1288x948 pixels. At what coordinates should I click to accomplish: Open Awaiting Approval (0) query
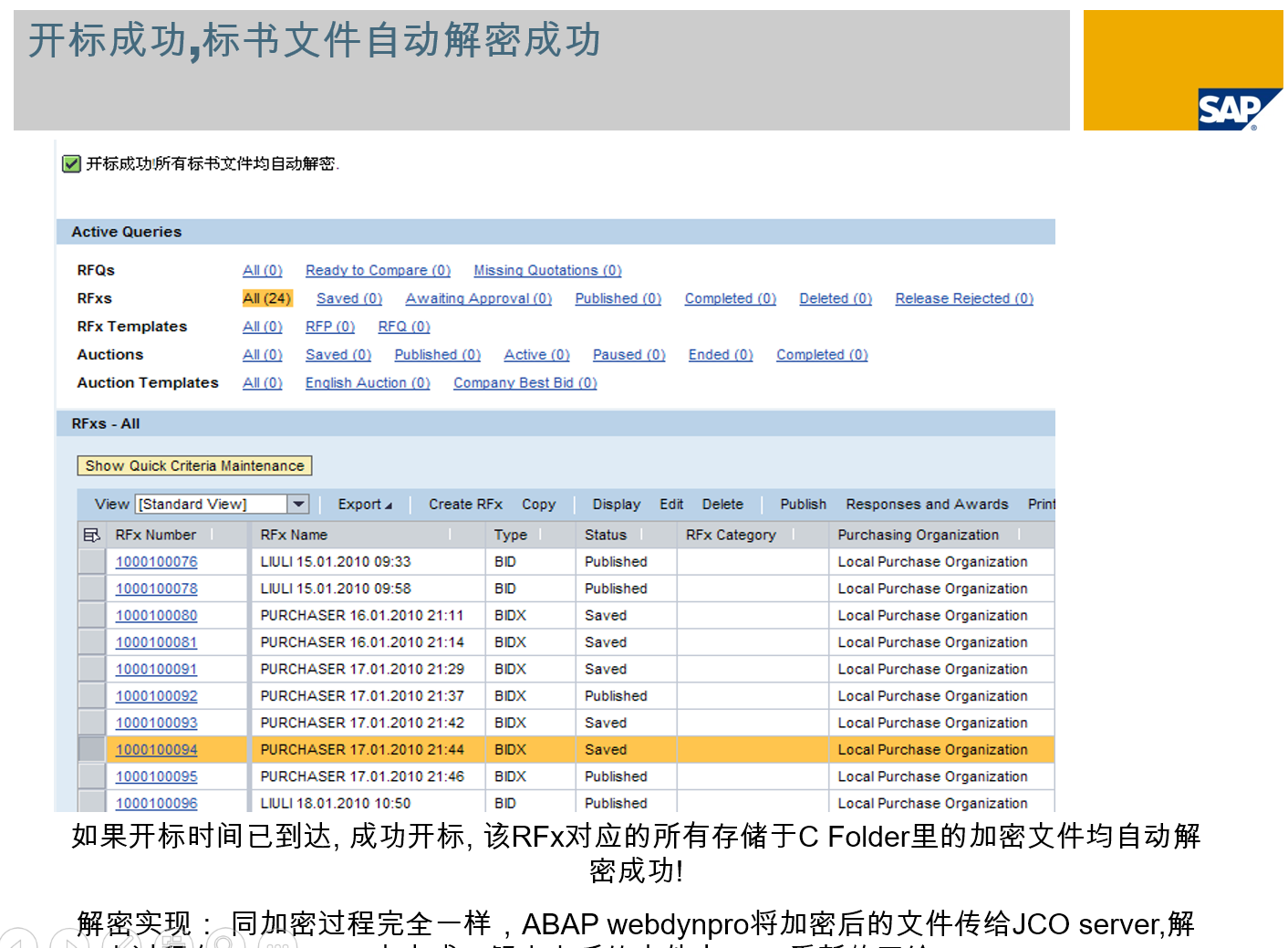[x=479, y=298]
